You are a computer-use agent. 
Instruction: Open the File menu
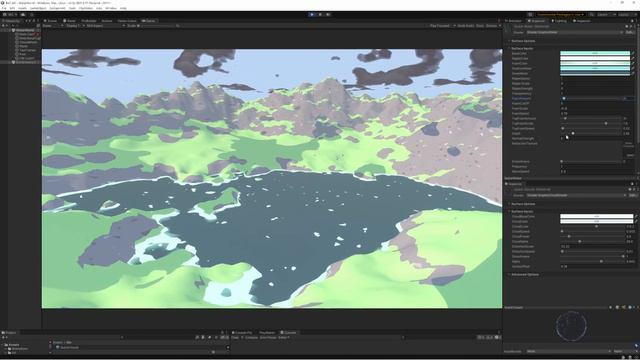click(4, 8)
